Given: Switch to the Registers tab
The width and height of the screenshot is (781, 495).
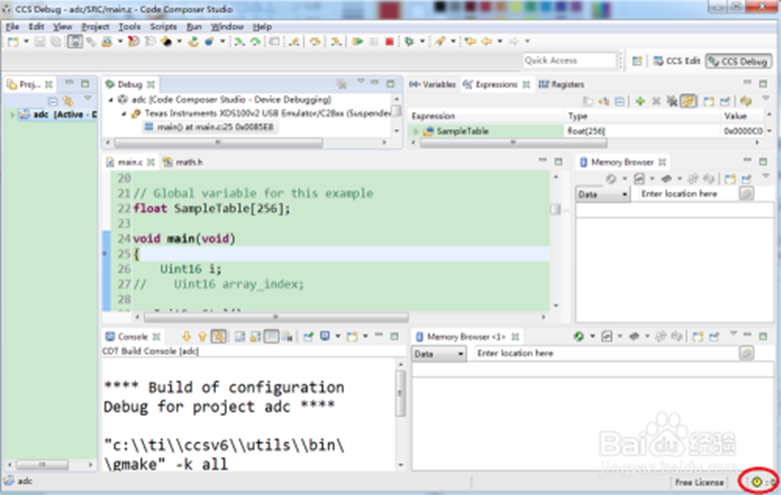Looking at the screenshot, I should [x=562, y=85].
